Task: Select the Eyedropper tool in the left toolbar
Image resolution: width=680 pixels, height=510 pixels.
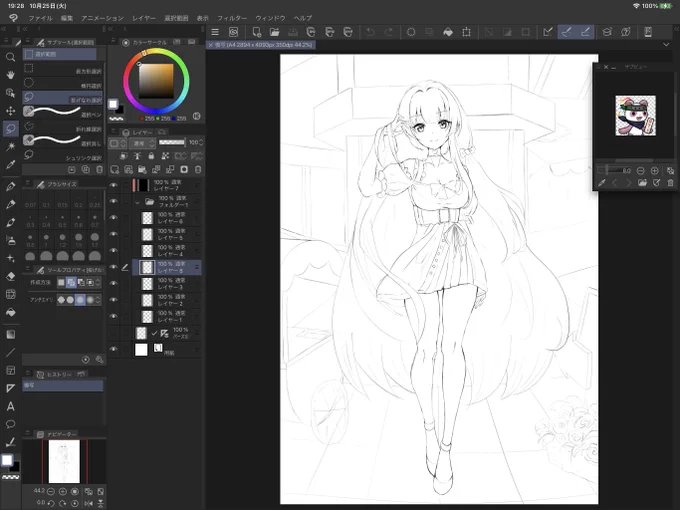Action: pyautogui.click(x=10, y=164)
